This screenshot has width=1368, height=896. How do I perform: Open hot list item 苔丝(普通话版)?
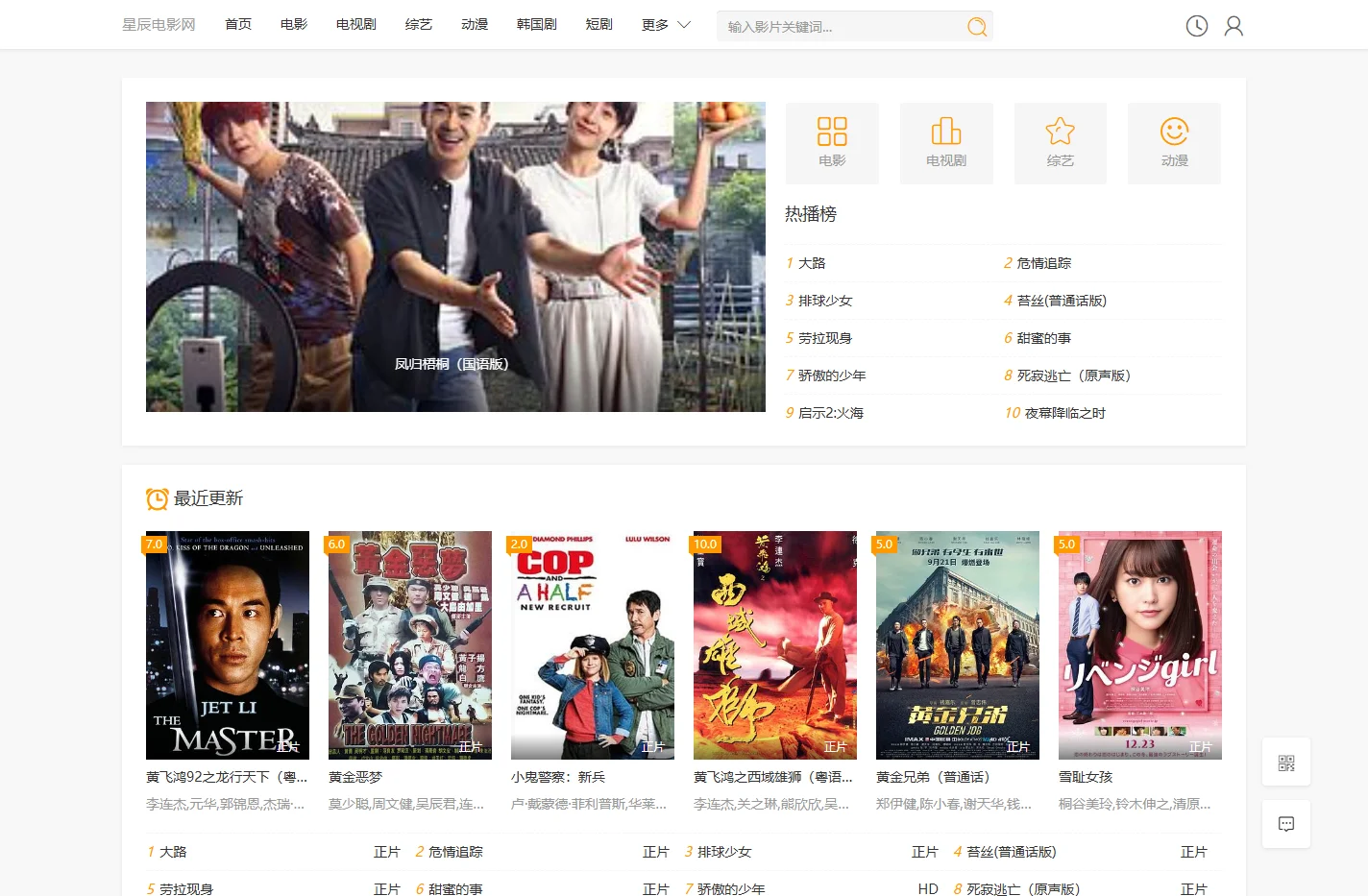1062,301
